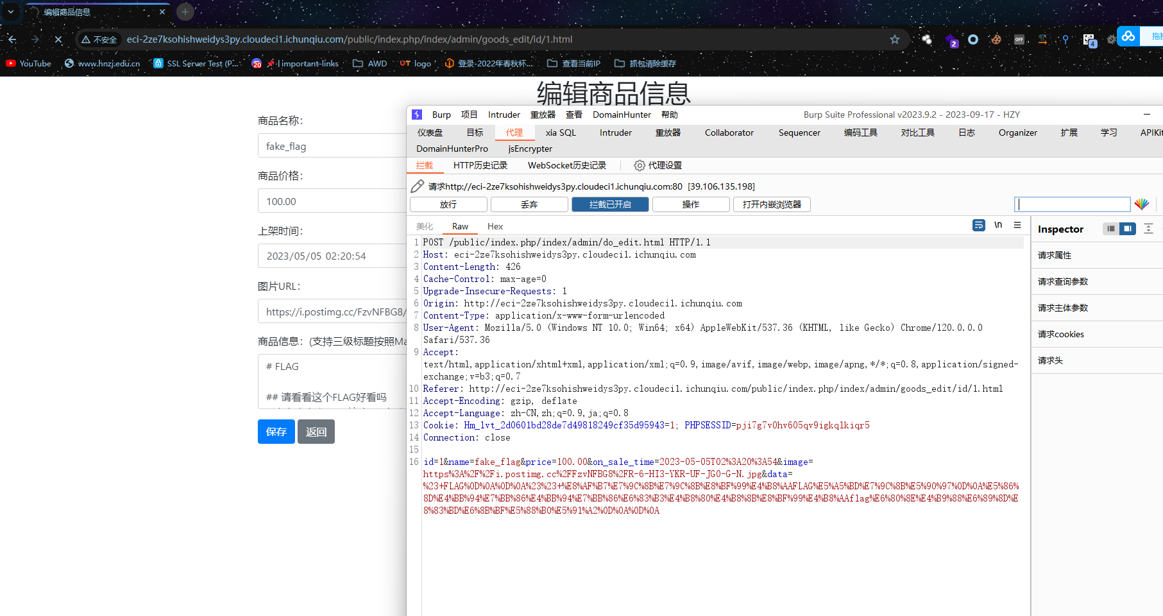Click the 放行 forward button

tap(448, 205)
